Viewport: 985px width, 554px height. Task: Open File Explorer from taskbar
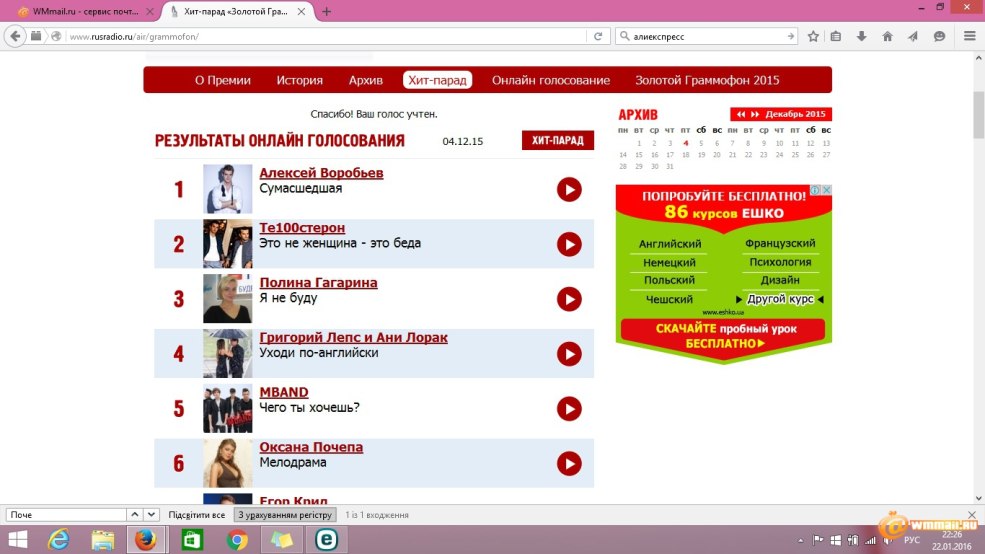pyautogui.click(x=102, y=540)
